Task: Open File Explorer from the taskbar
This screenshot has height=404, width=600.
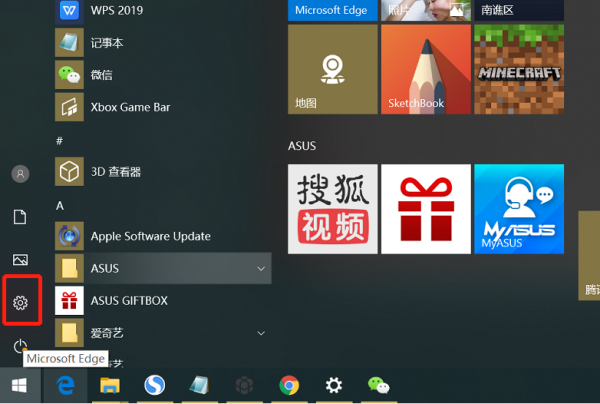Action: tap(110, 385)
